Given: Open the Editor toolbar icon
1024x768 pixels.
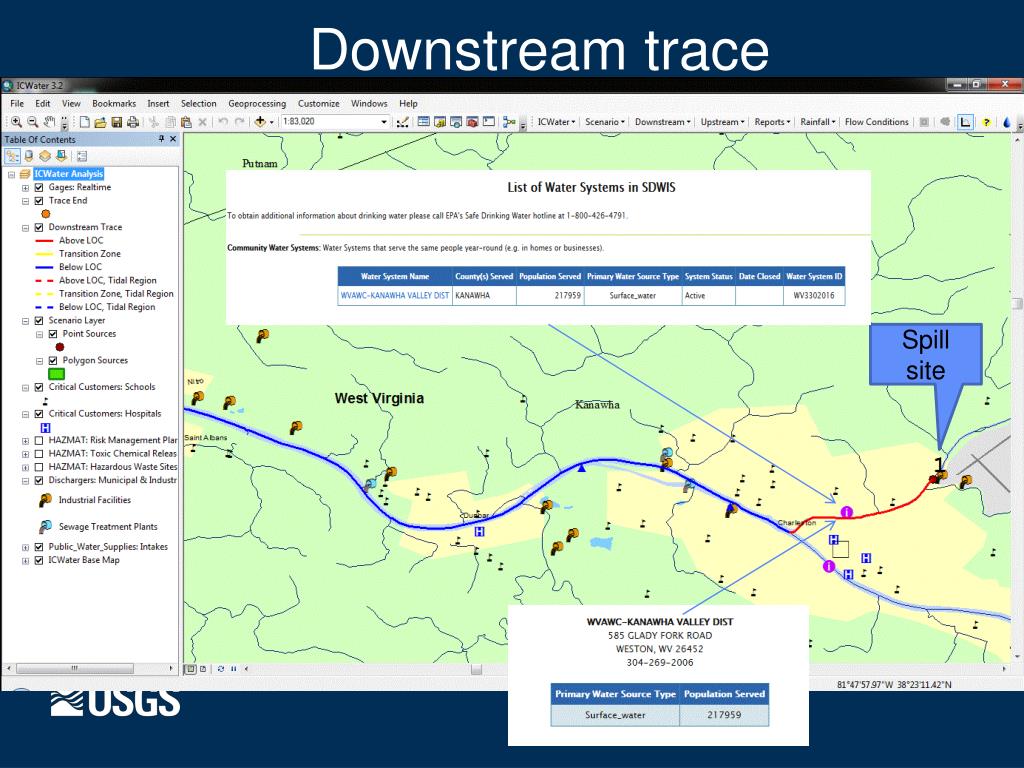Looking at the screenshot, I should tap(403, 122).
